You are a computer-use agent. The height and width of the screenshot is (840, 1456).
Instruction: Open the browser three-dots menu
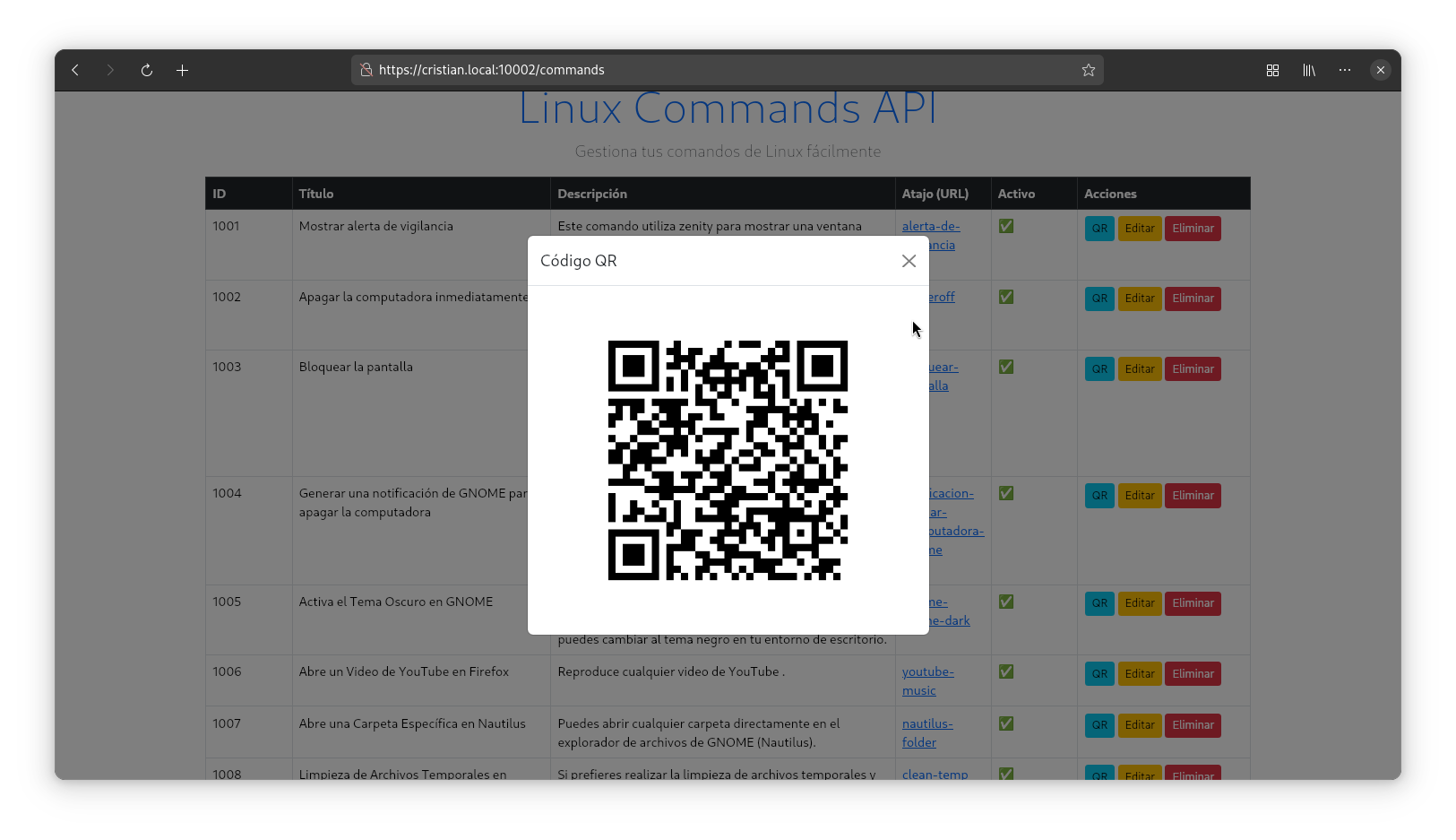pyautogui.click(x=1345, y=70)
